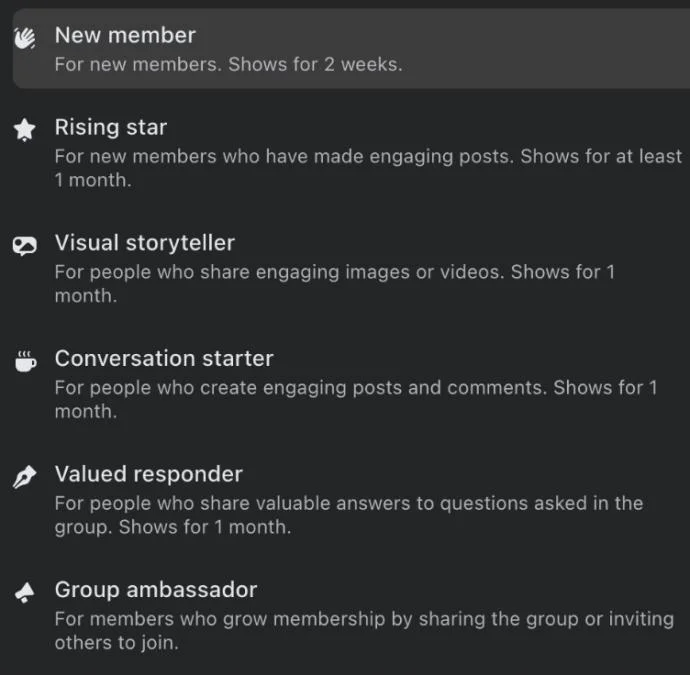Click the waving hand New member icon
This screenshot has height=675, width=690.
[24, 38]
